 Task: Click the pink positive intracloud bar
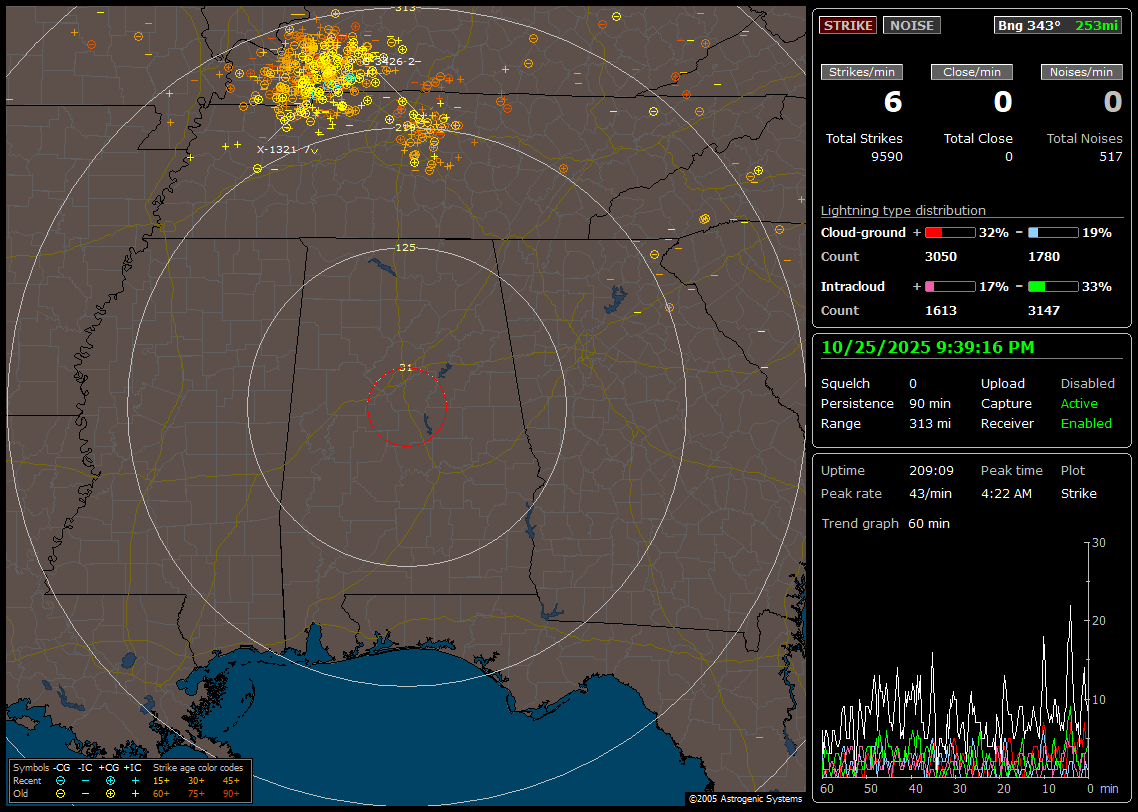949,286
